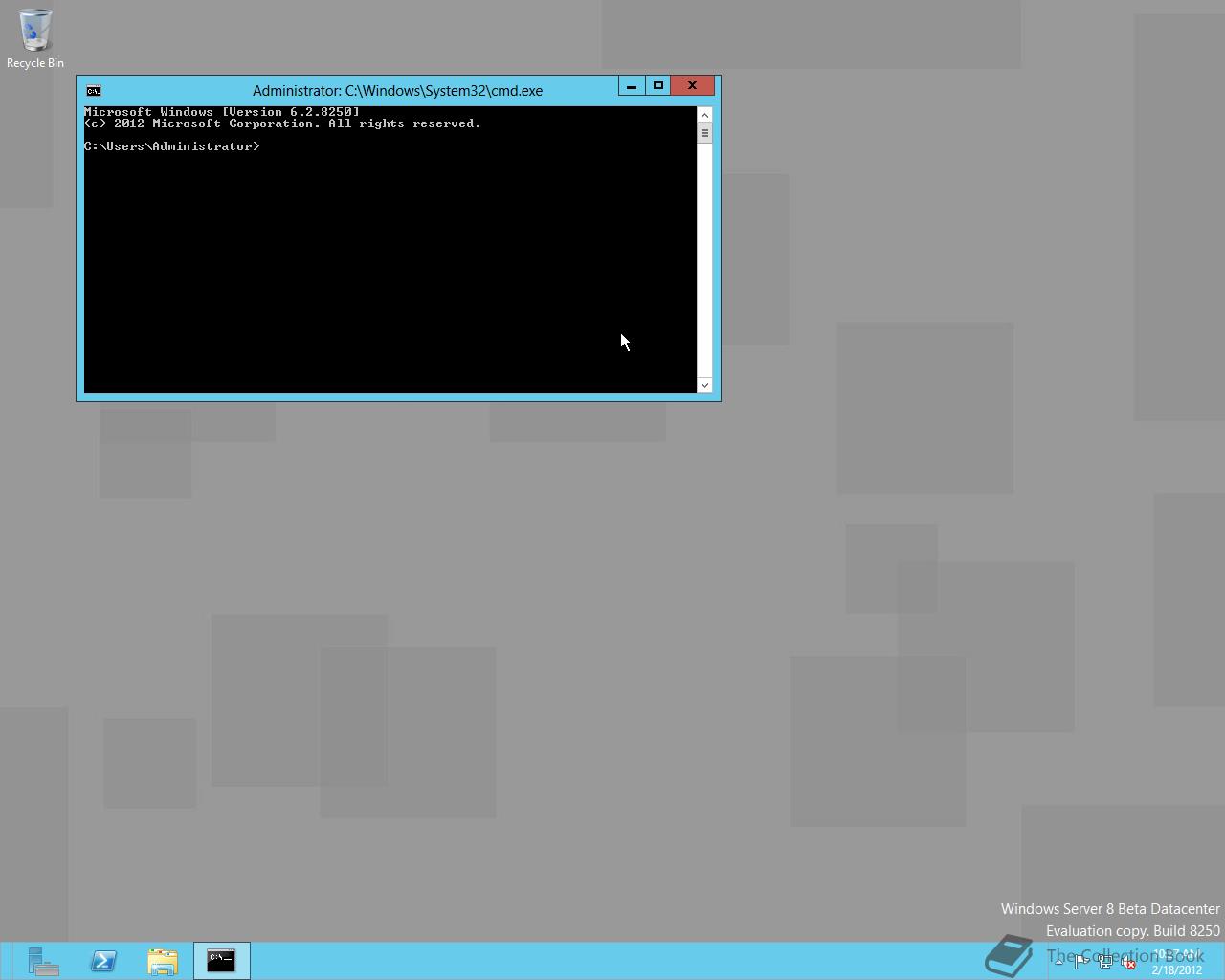The height and width of the screenshot is (980, 1225).
Task: Click the C:\Users\Administrator> prompt line
Action: click(172, 146)
